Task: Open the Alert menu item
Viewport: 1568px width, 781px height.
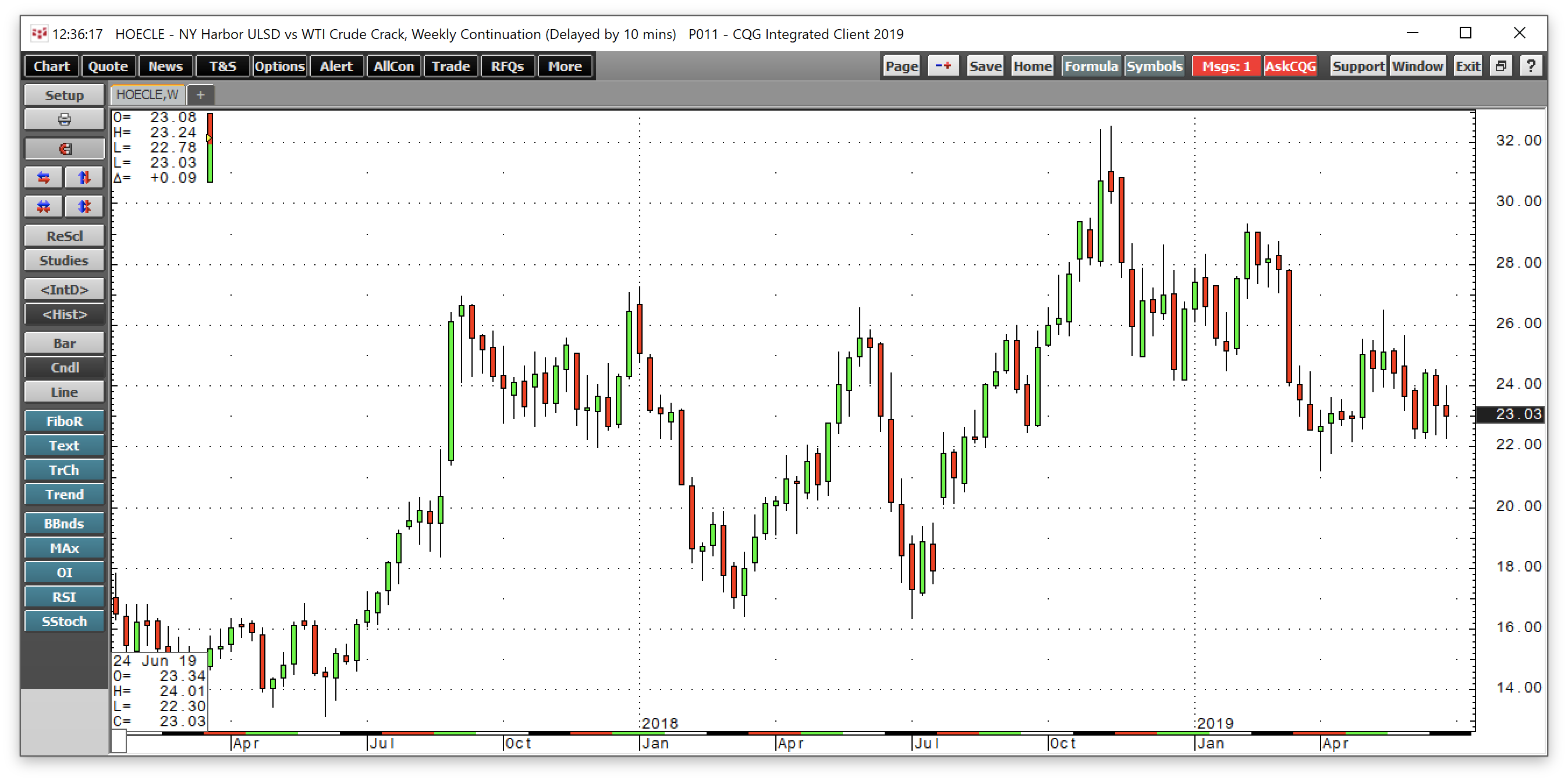Action: click(x=336, y=66)
